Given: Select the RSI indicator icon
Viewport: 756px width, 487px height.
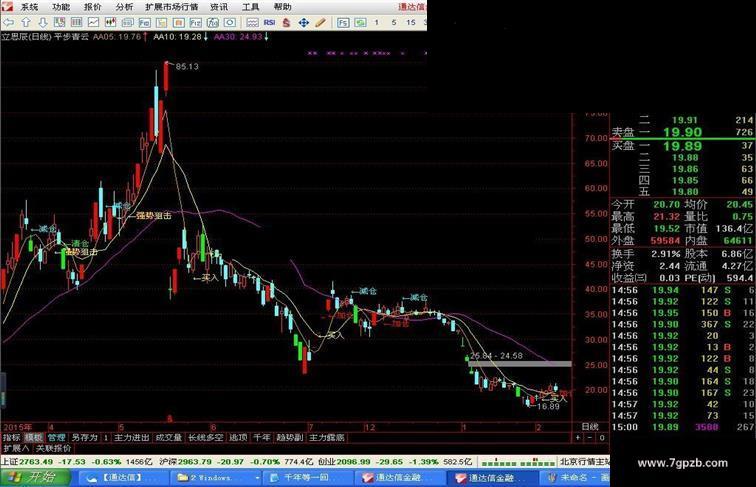Looking at the screenshot, I should [x=270, y=23].
